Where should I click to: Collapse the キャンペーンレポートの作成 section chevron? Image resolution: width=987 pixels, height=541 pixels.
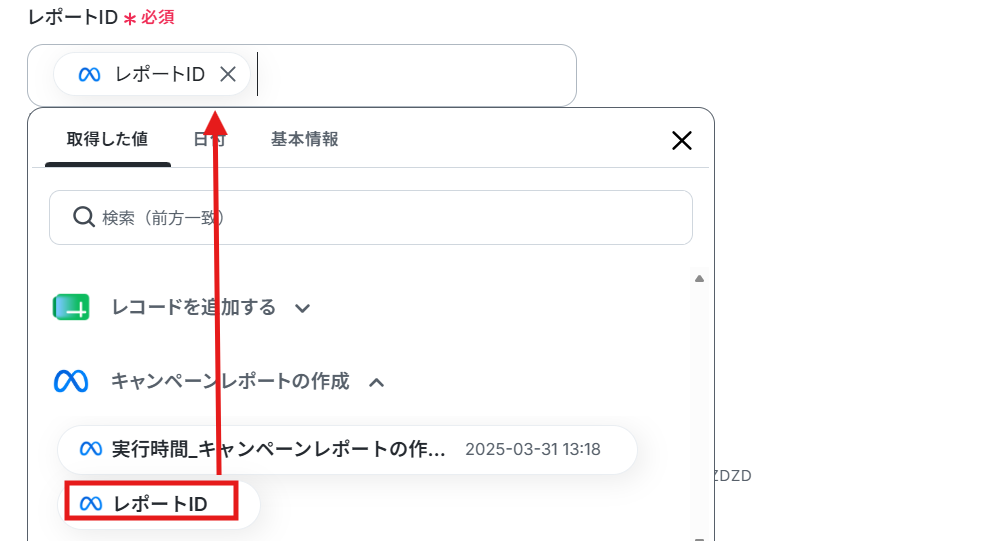(376, 382)
